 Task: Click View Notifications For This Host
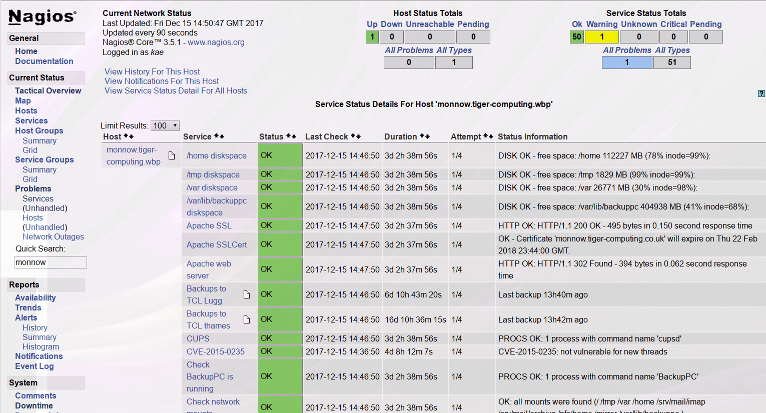162,81
